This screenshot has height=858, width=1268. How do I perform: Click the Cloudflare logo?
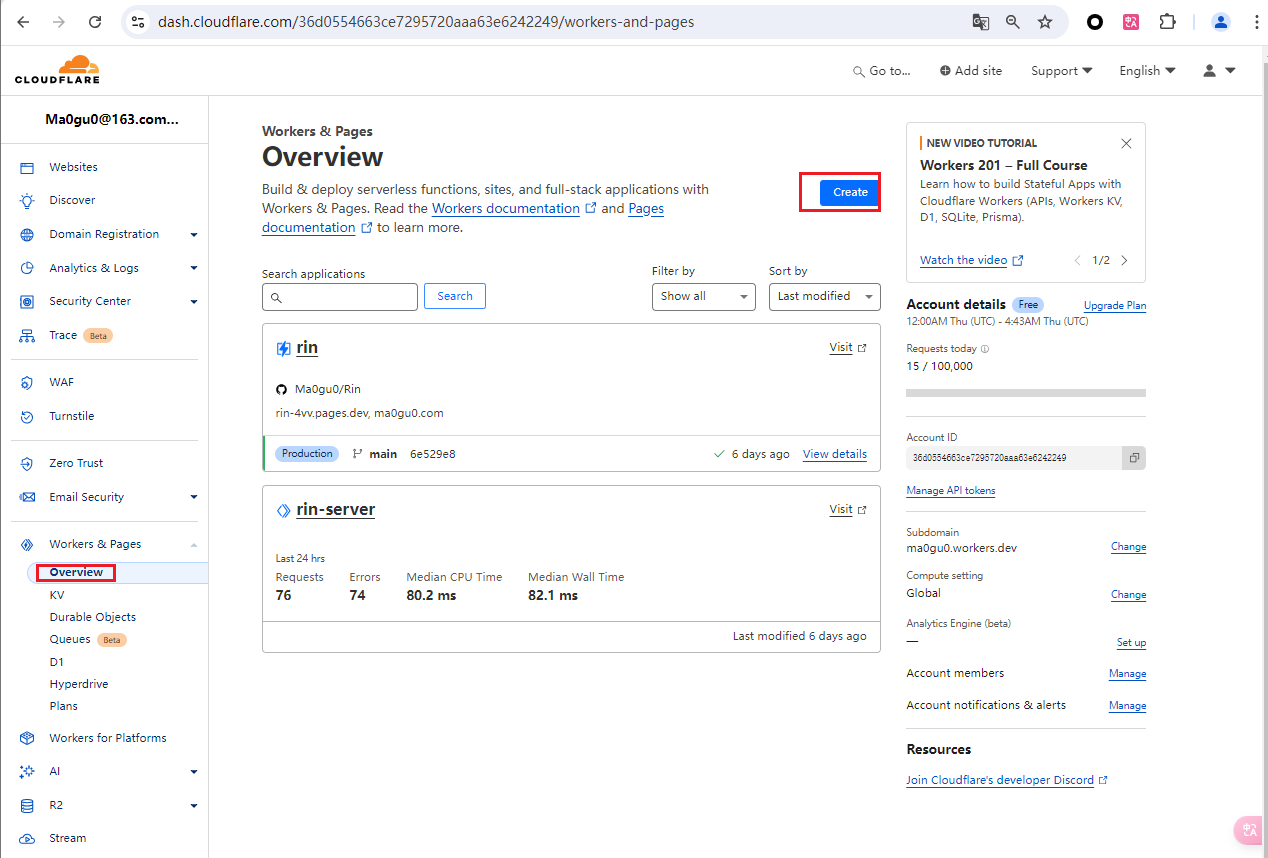[x=57, y=70]
